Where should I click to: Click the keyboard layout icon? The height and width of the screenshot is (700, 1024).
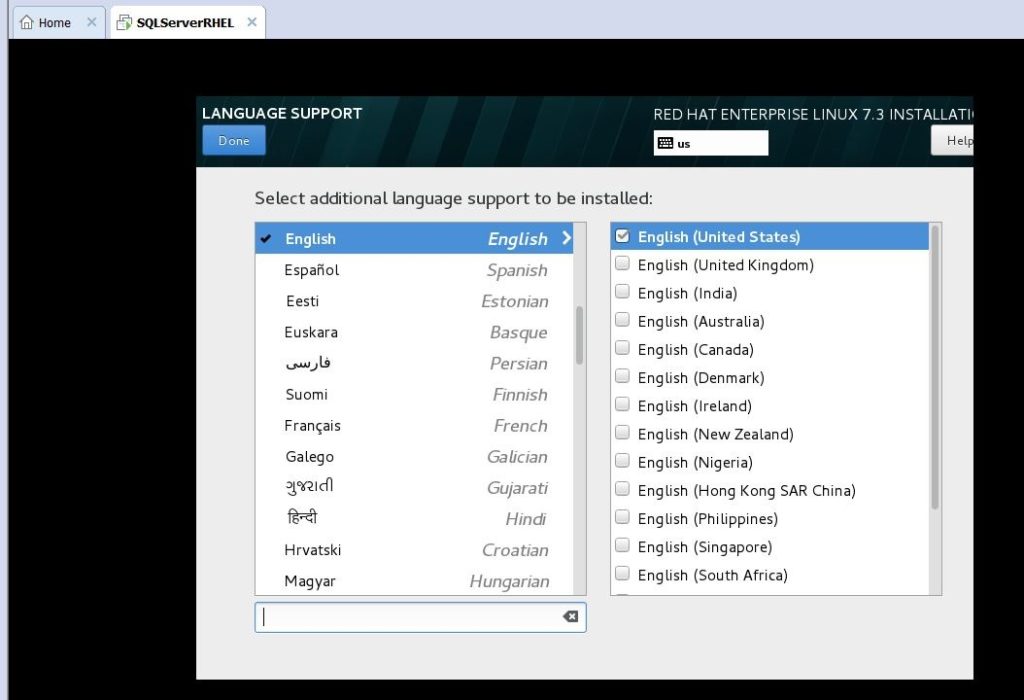(x=665, y=143)
